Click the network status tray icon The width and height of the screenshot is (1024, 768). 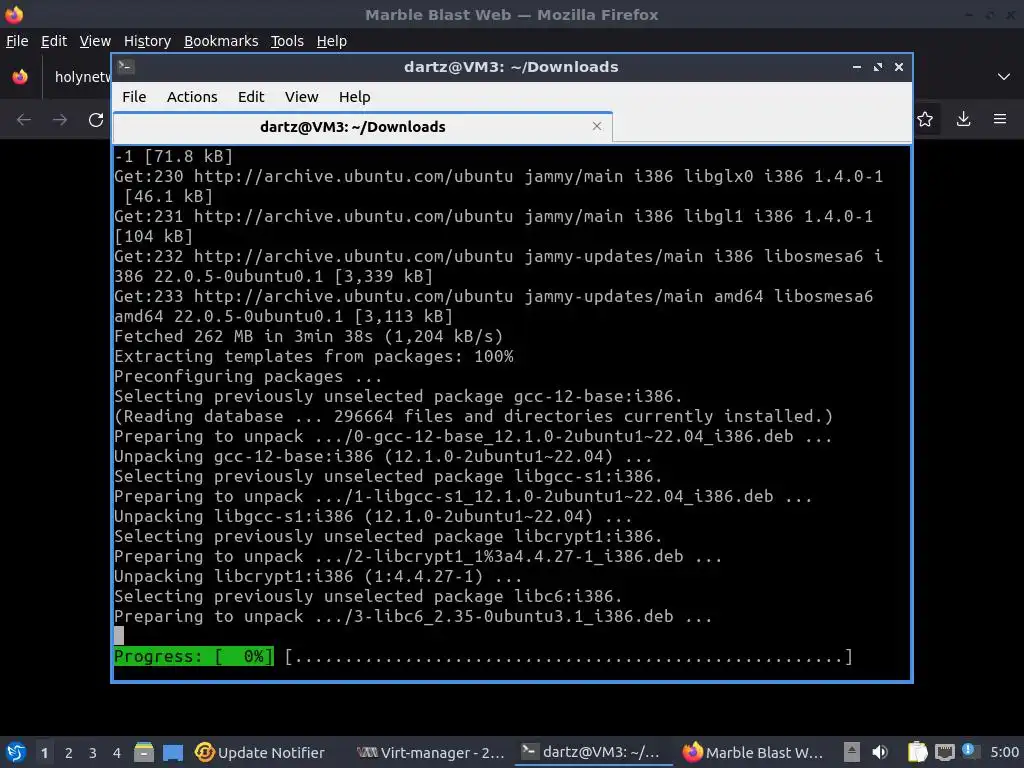(x=944, y=752)
